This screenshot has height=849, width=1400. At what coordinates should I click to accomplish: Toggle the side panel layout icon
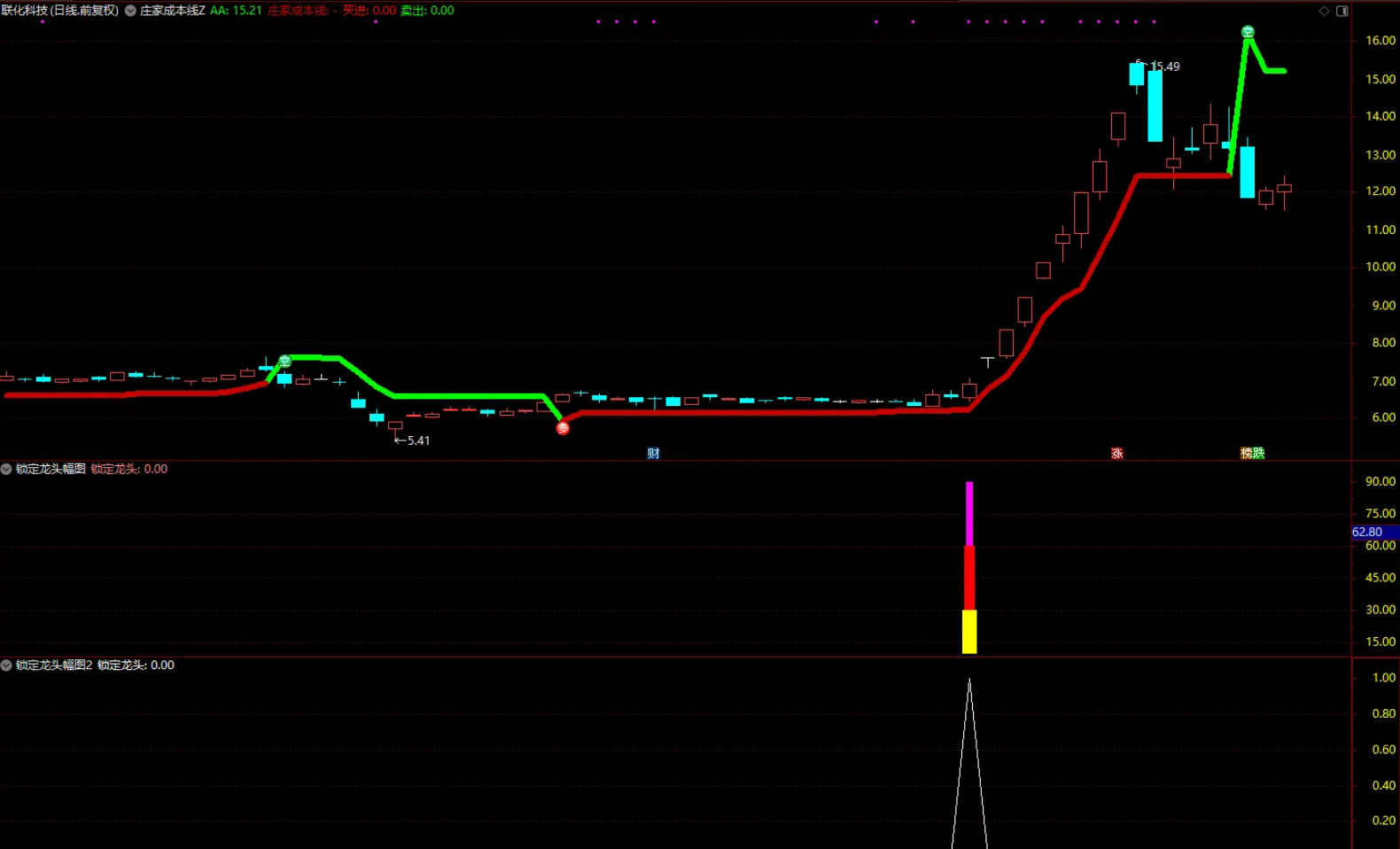(x=1342, y=11)
